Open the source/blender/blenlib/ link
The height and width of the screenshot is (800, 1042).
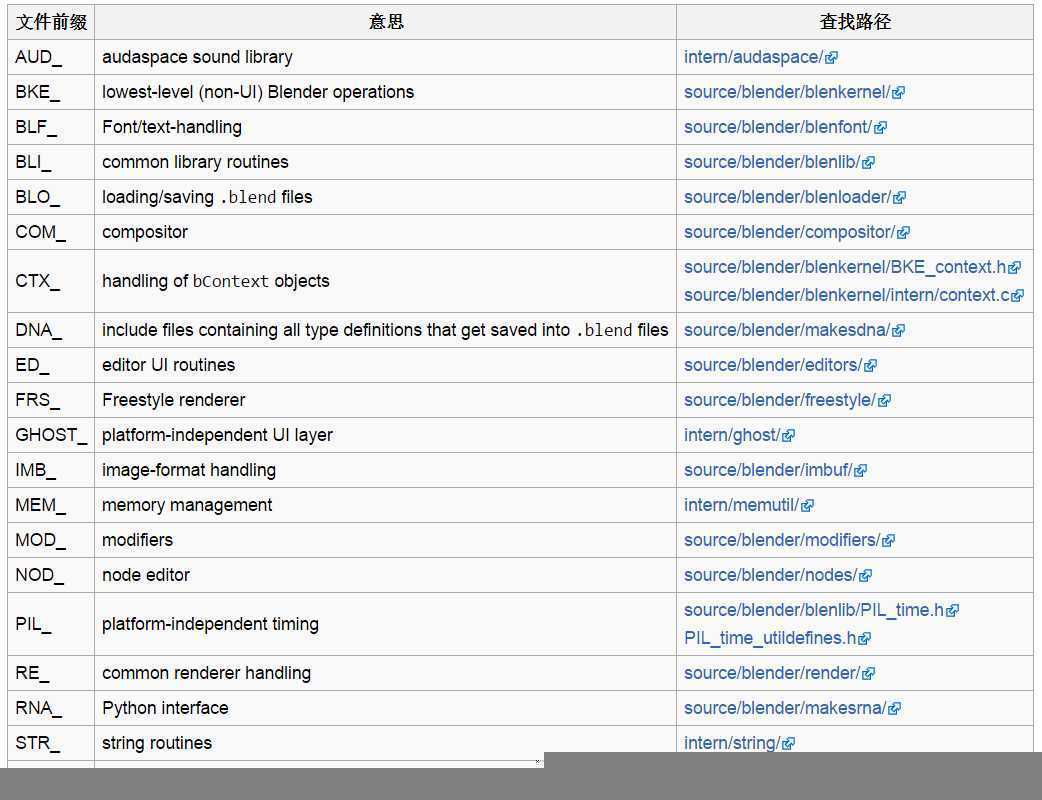coord(772,162)
